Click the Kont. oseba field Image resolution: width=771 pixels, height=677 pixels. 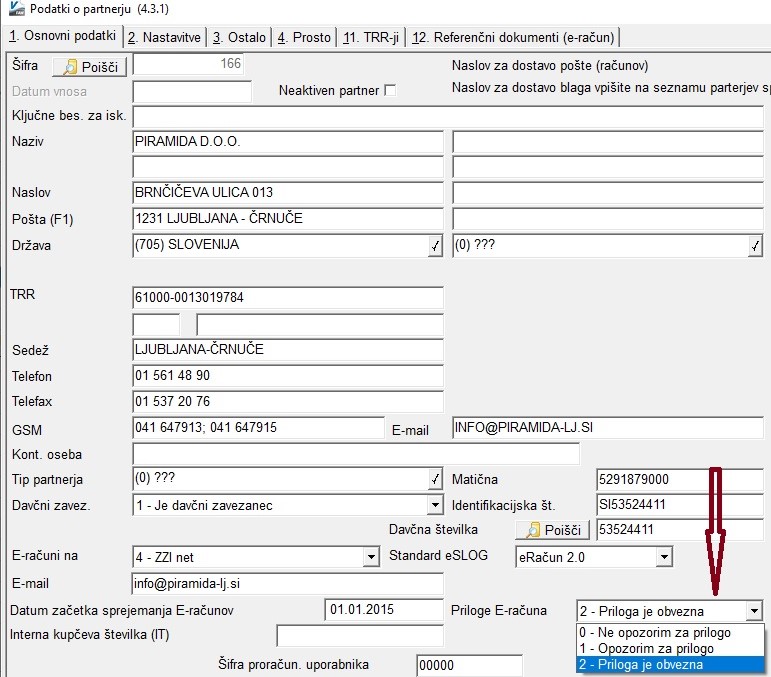click(x=356, y=453)
